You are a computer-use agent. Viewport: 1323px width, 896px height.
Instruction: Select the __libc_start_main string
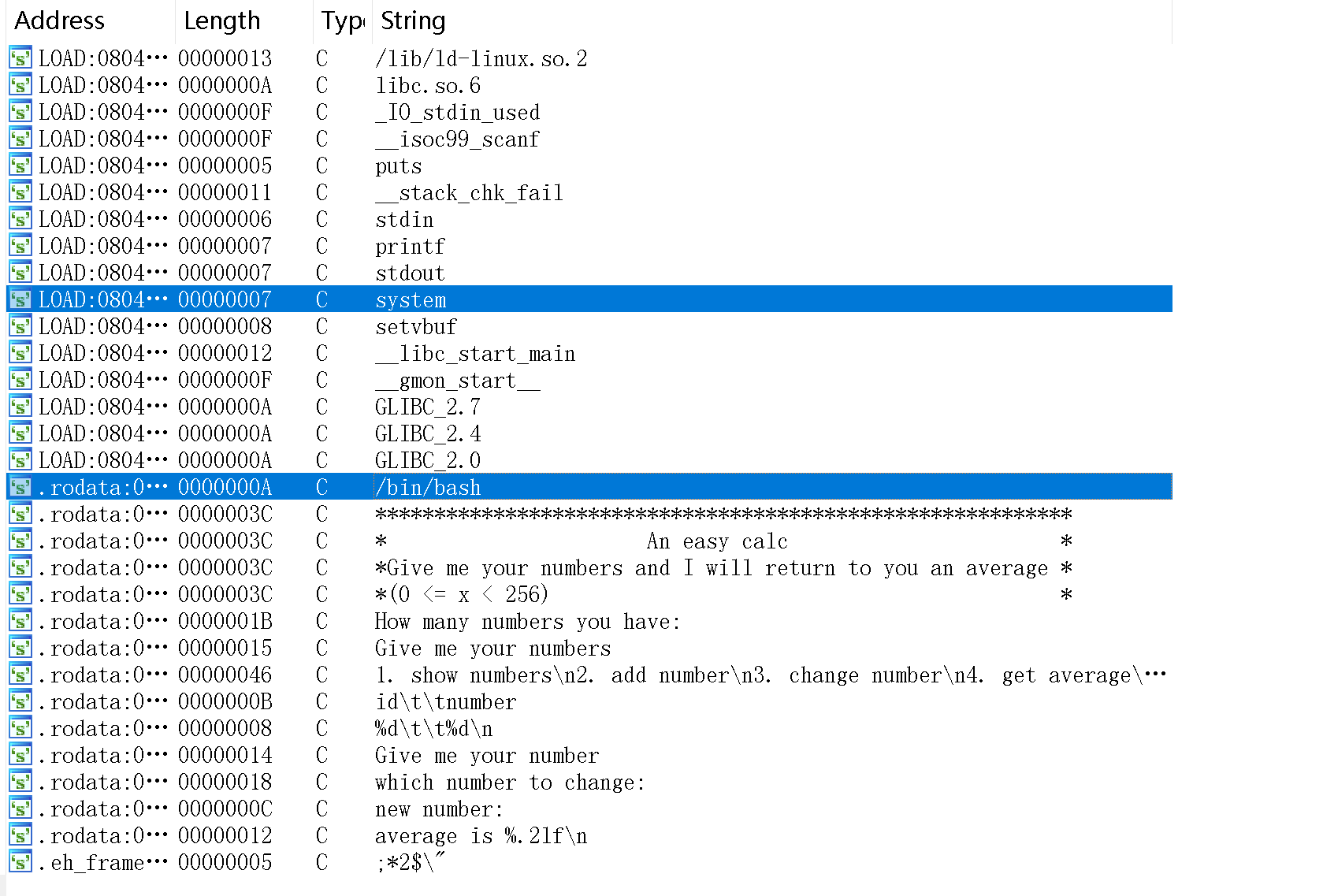pos(475,354)
